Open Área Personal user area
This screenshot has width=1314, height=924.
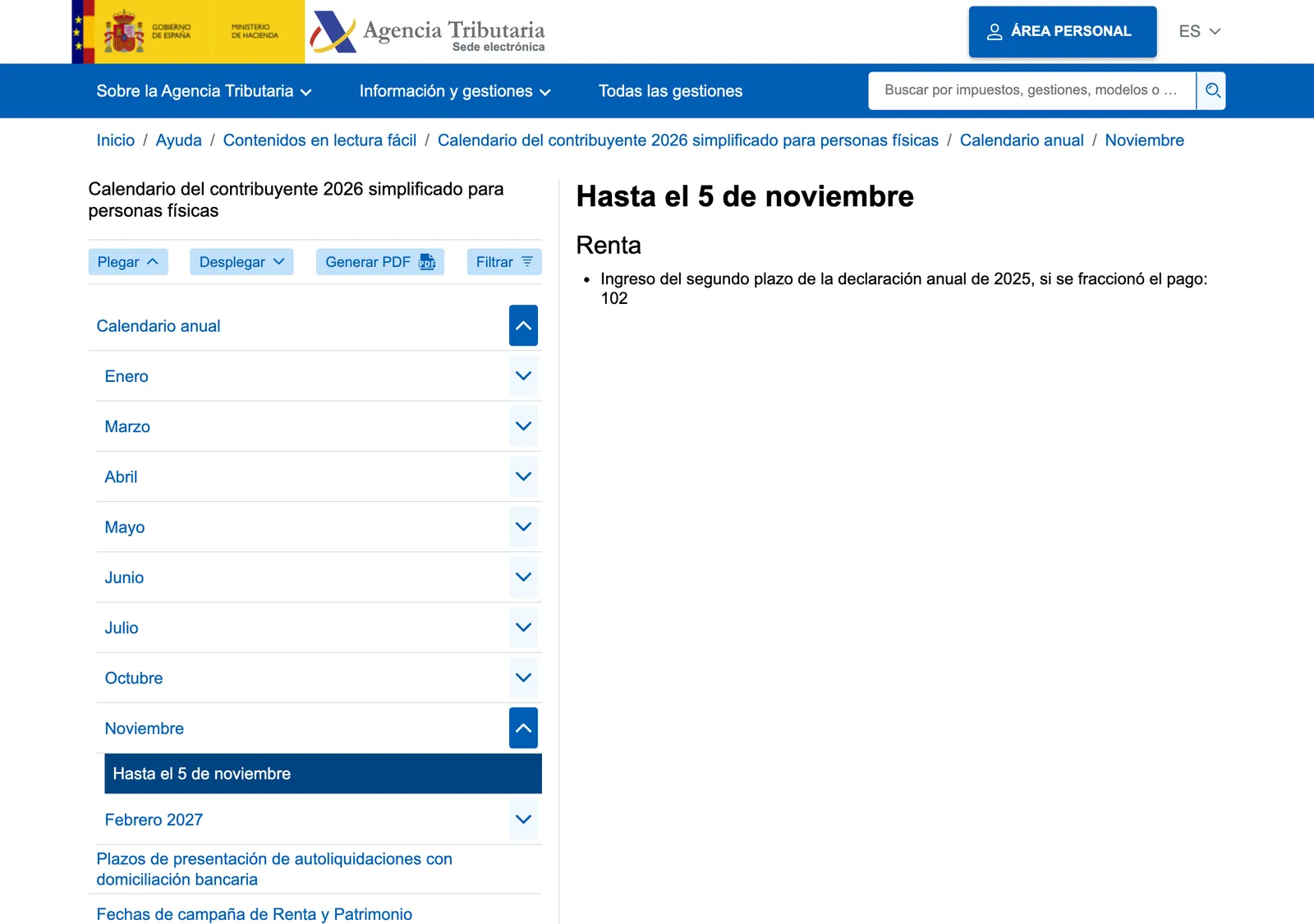pos(1063,32)
